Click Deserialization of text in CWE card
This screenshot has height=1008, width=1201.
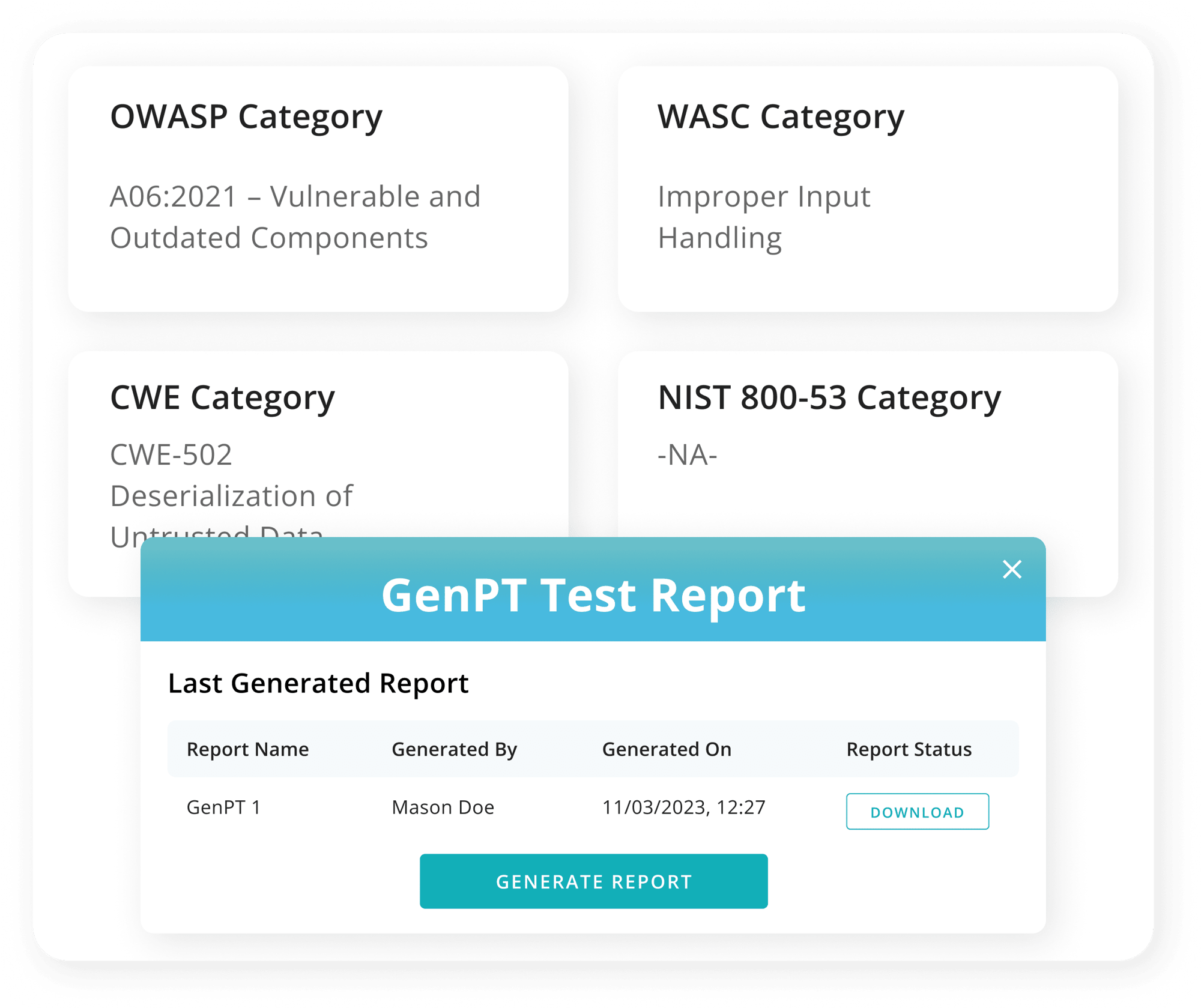231,496
